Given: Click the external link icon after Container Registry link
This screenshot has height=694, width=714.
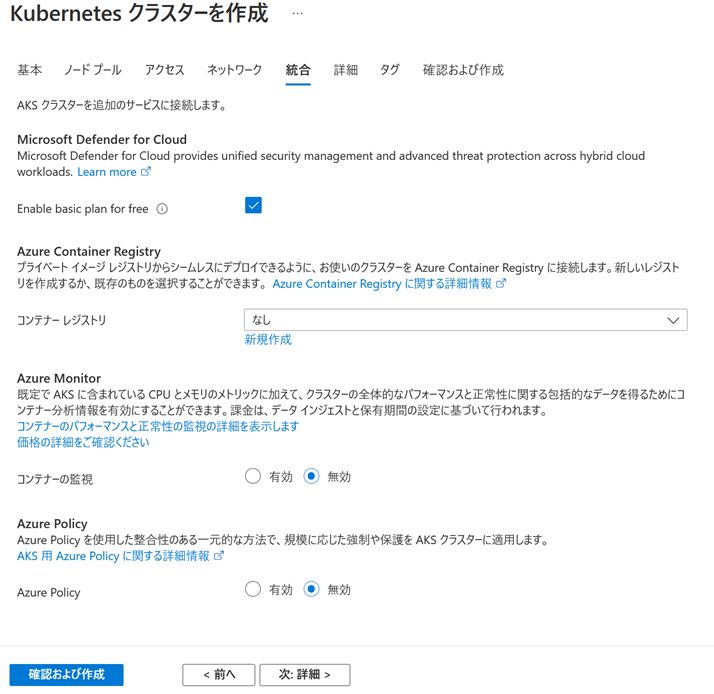Looking at the screenshot, I should tap(501, 284).
